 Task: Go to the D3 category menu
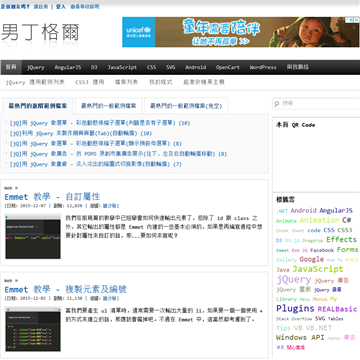click(94, 67)
